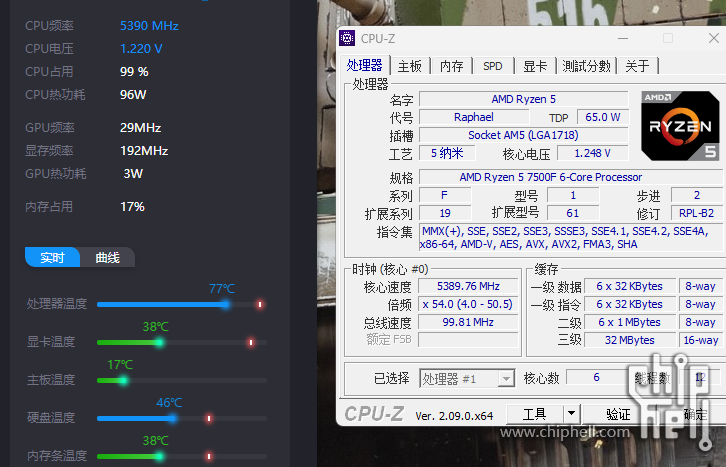The image size is (726, 467).
Task: Click the 总线速度 field 99.81 MHz
Action: tap(468, 322)
